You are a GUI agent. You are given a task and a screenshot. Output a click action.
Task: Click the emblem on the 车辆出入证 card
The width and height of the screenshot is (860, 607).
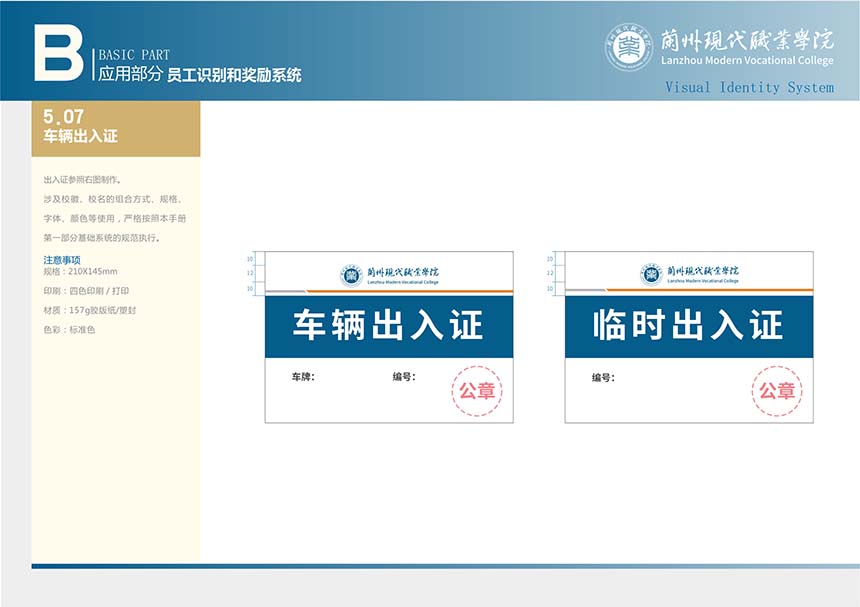[350, 274]
